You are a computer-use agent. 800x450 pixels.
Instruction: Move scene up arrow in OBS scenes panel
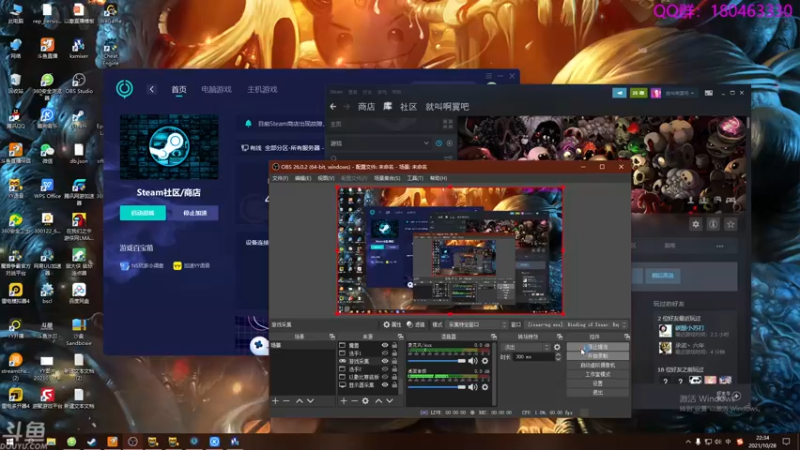(299, 401)
